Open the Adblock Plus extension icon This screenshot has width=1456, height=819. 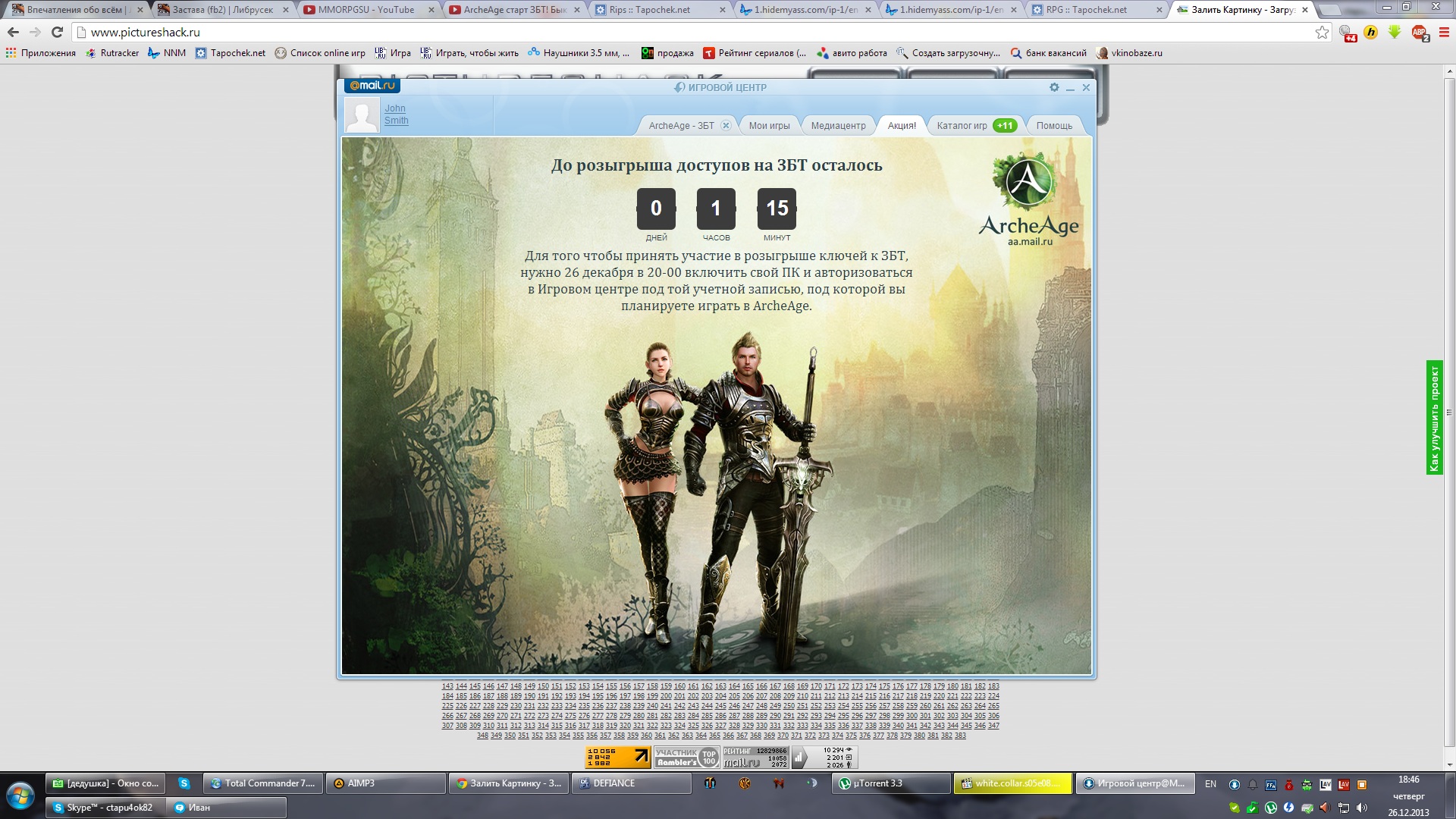coord(1419,32)
